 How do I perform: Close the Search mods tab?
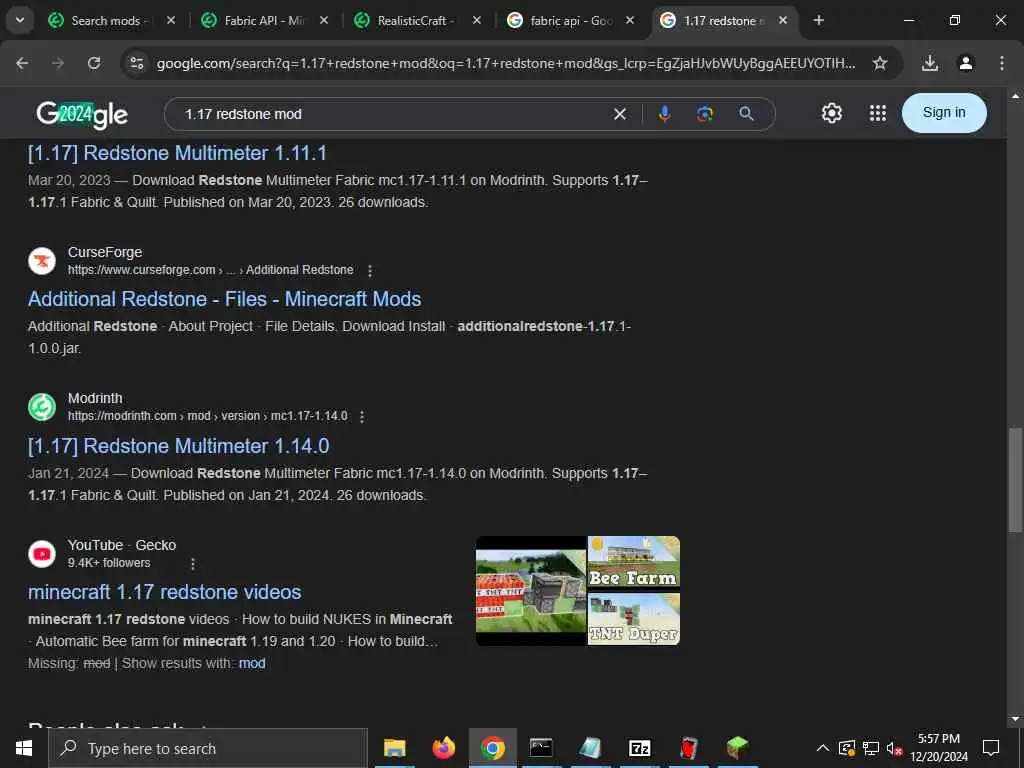coord(171,21)
